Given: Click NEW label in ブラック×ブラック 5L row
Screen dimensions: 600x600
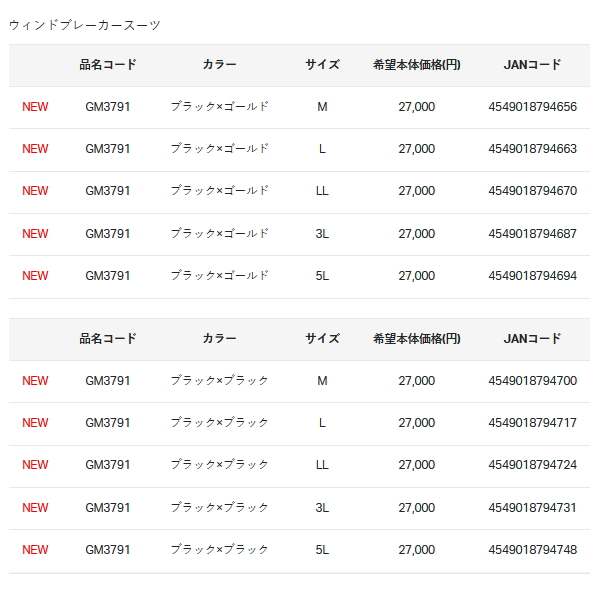Looking at the screenshot, I should click(x=35, y=550).
